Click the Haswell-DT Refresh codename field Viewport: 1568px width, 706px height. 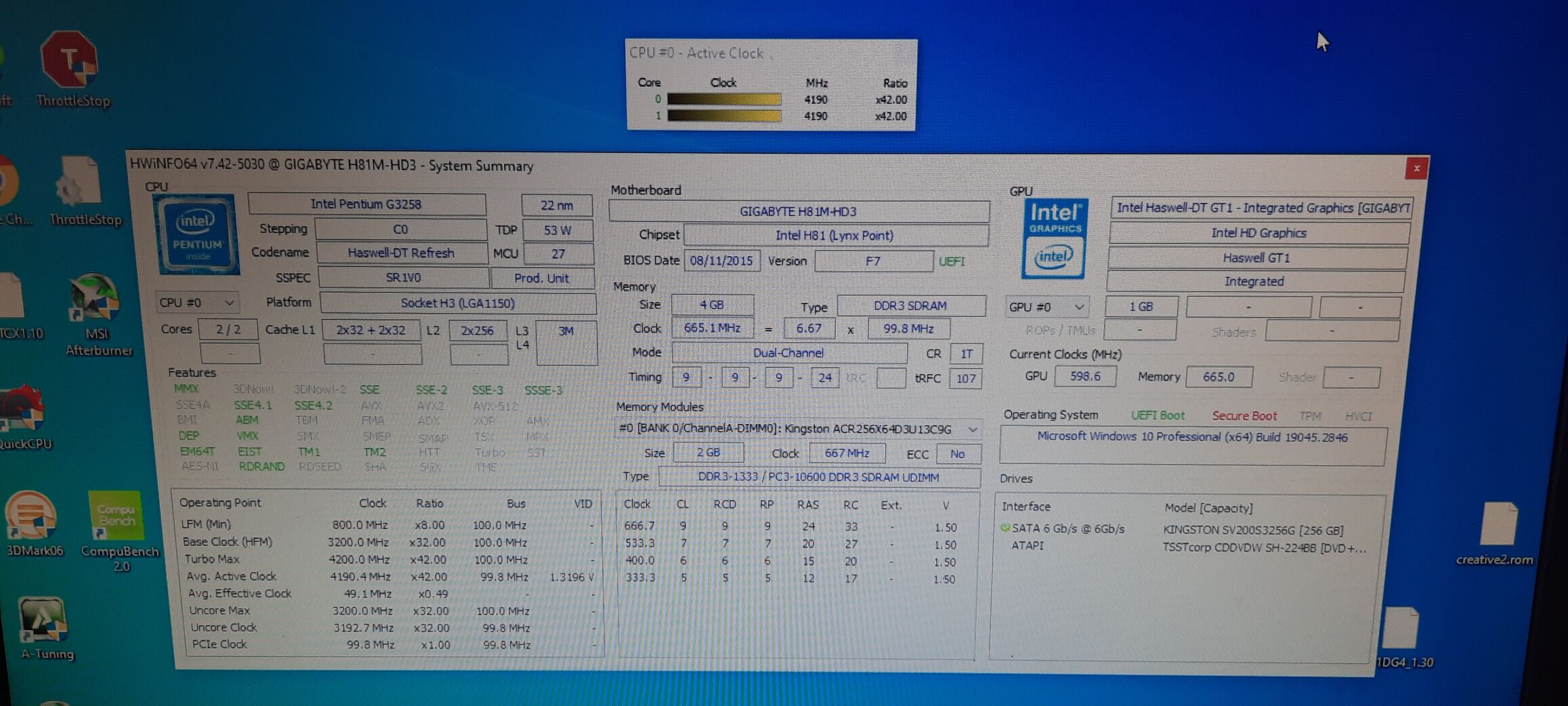[x=402, y=253]
